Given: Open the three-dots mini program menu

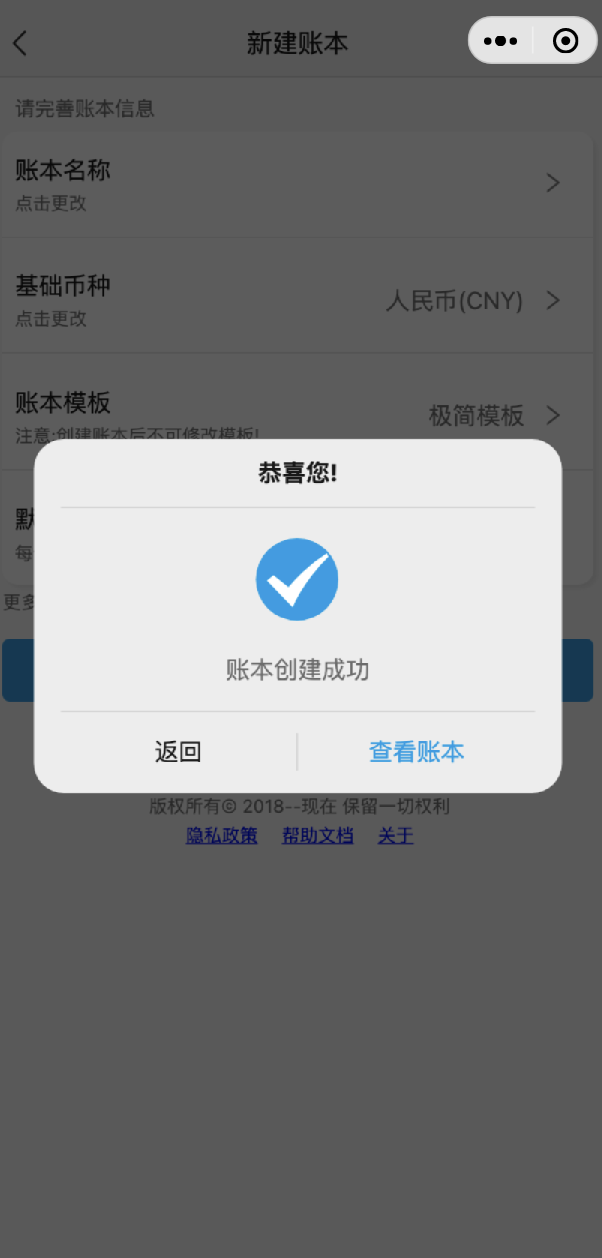Looking at the screenshot, I should click(500, 41).
